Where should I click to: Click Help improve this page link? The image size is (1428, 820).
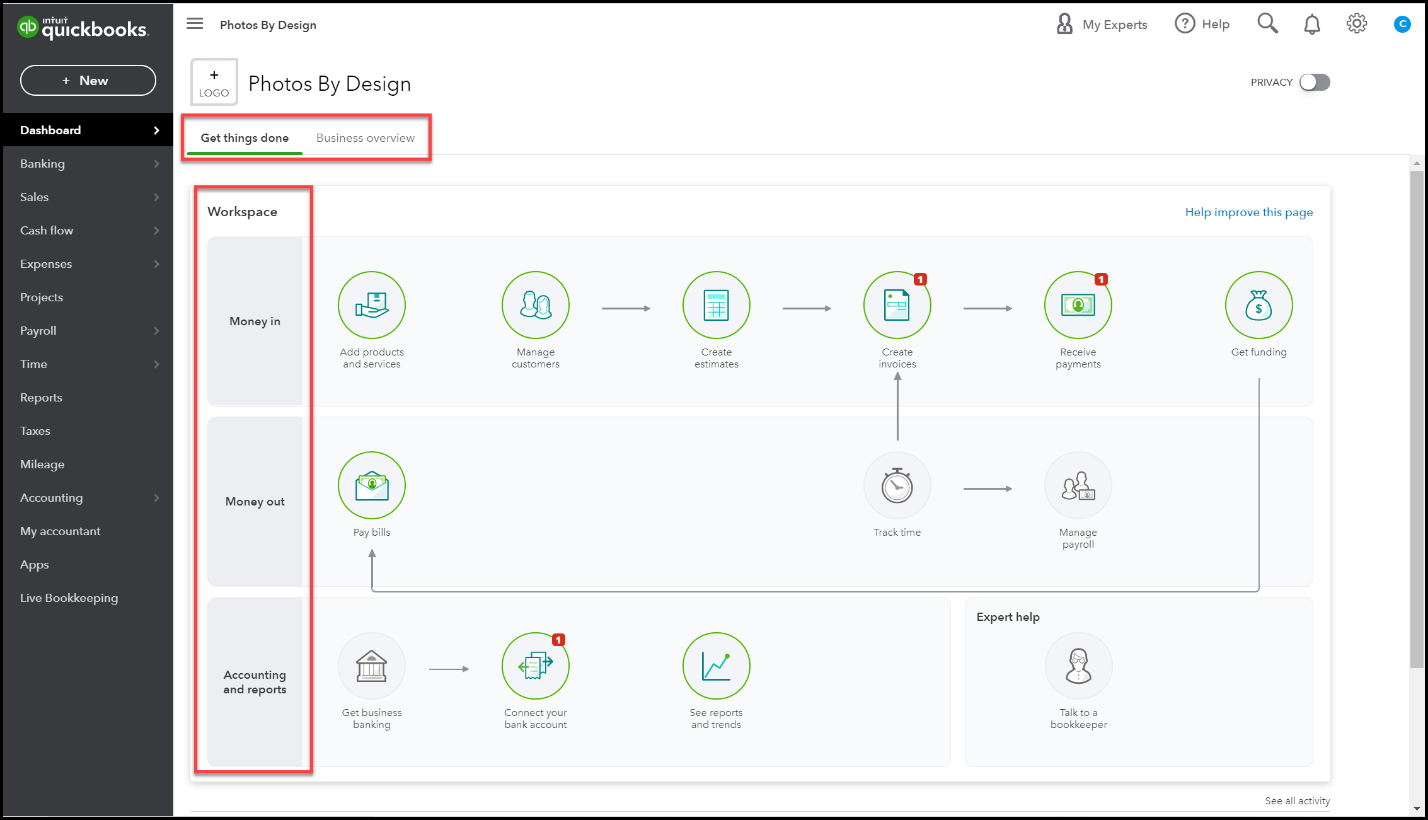(1249, 212)
